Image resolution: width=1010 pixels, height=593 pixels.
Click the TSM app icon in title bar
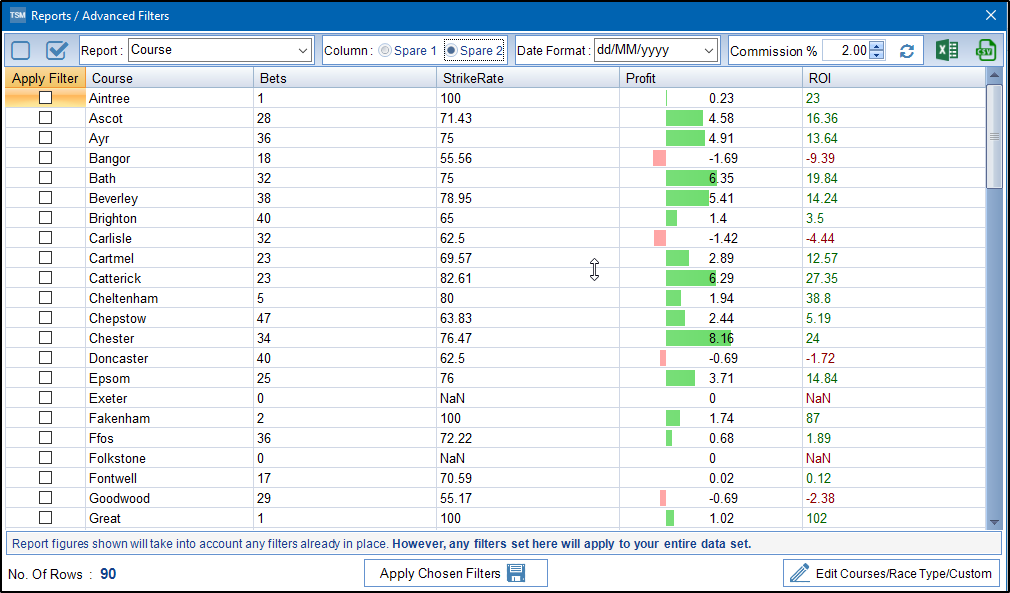17,15
